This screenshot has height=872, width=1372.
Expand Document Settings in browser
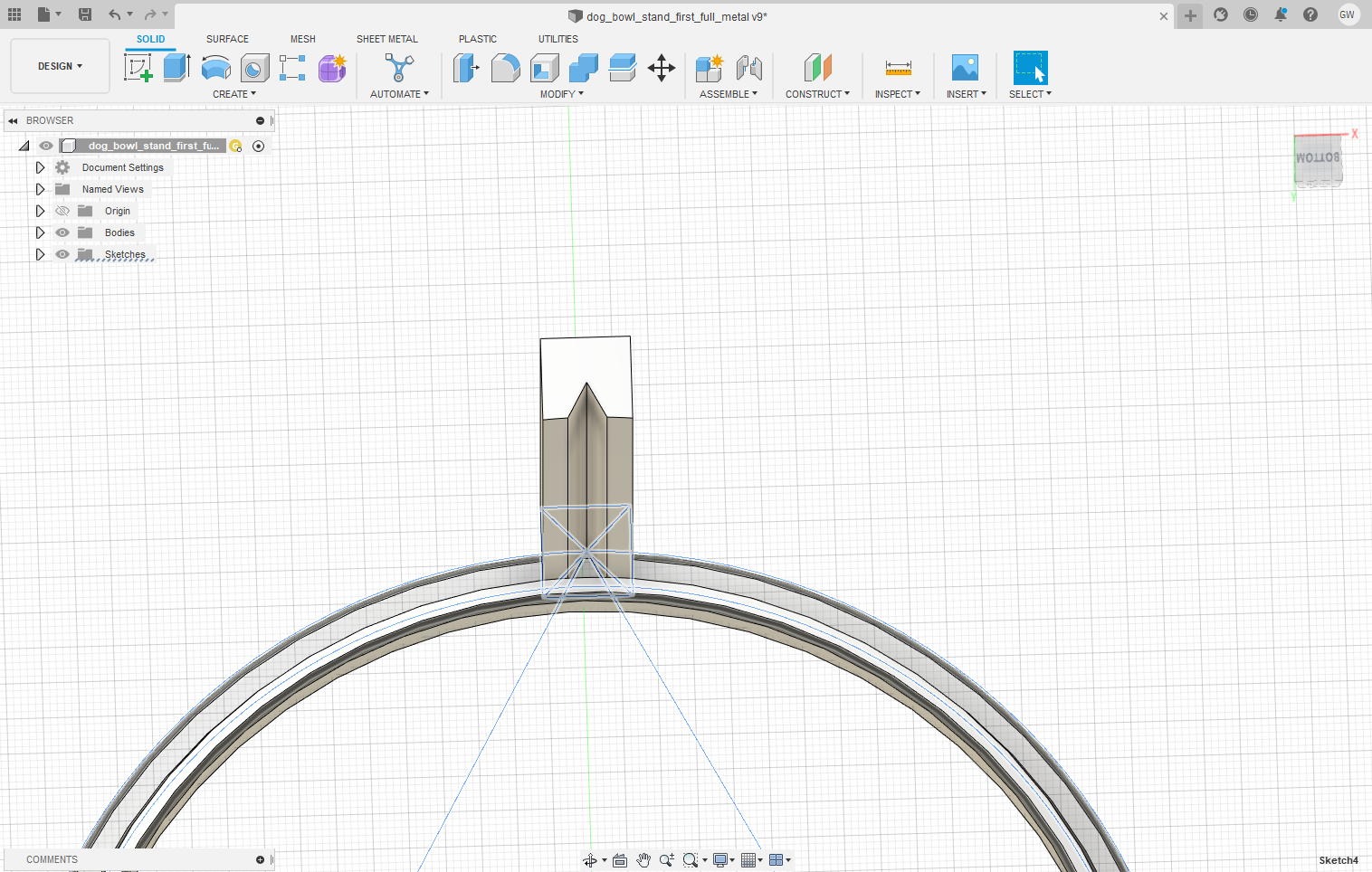[x=40, y=167]
